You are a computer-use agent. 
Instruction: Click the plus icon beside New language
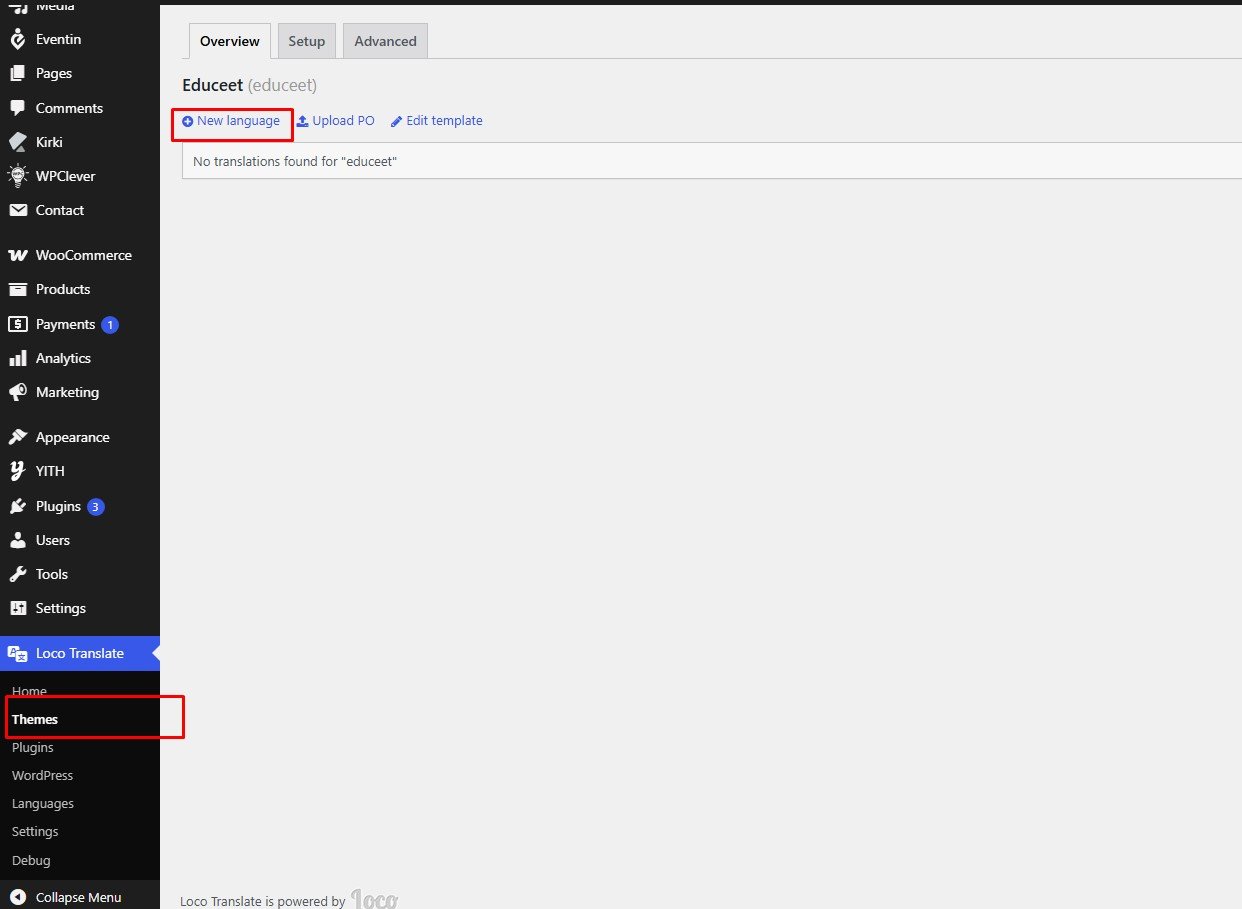point(187,121)
